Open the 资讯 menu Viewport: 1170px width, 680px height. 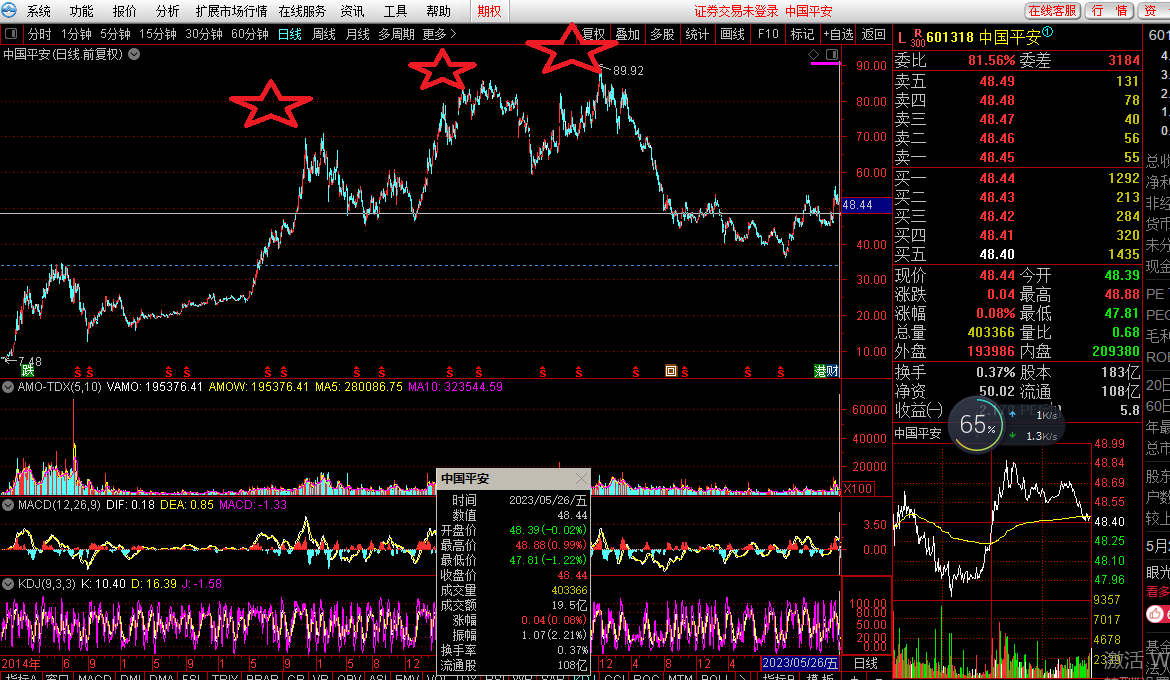(x=352, y=11)
